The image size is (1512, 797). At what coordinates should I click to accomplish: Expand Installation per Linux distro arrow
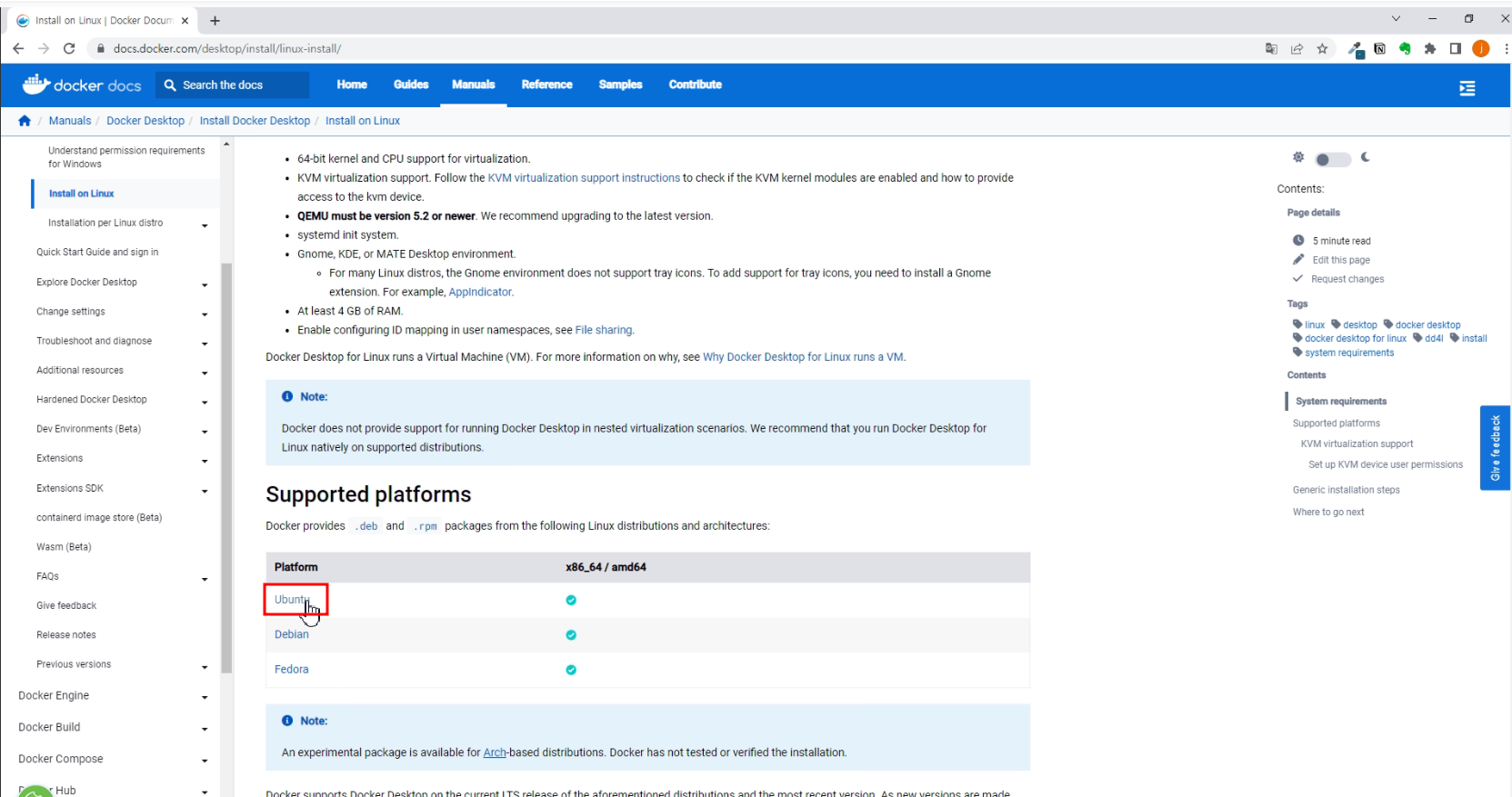click(205, 225)
